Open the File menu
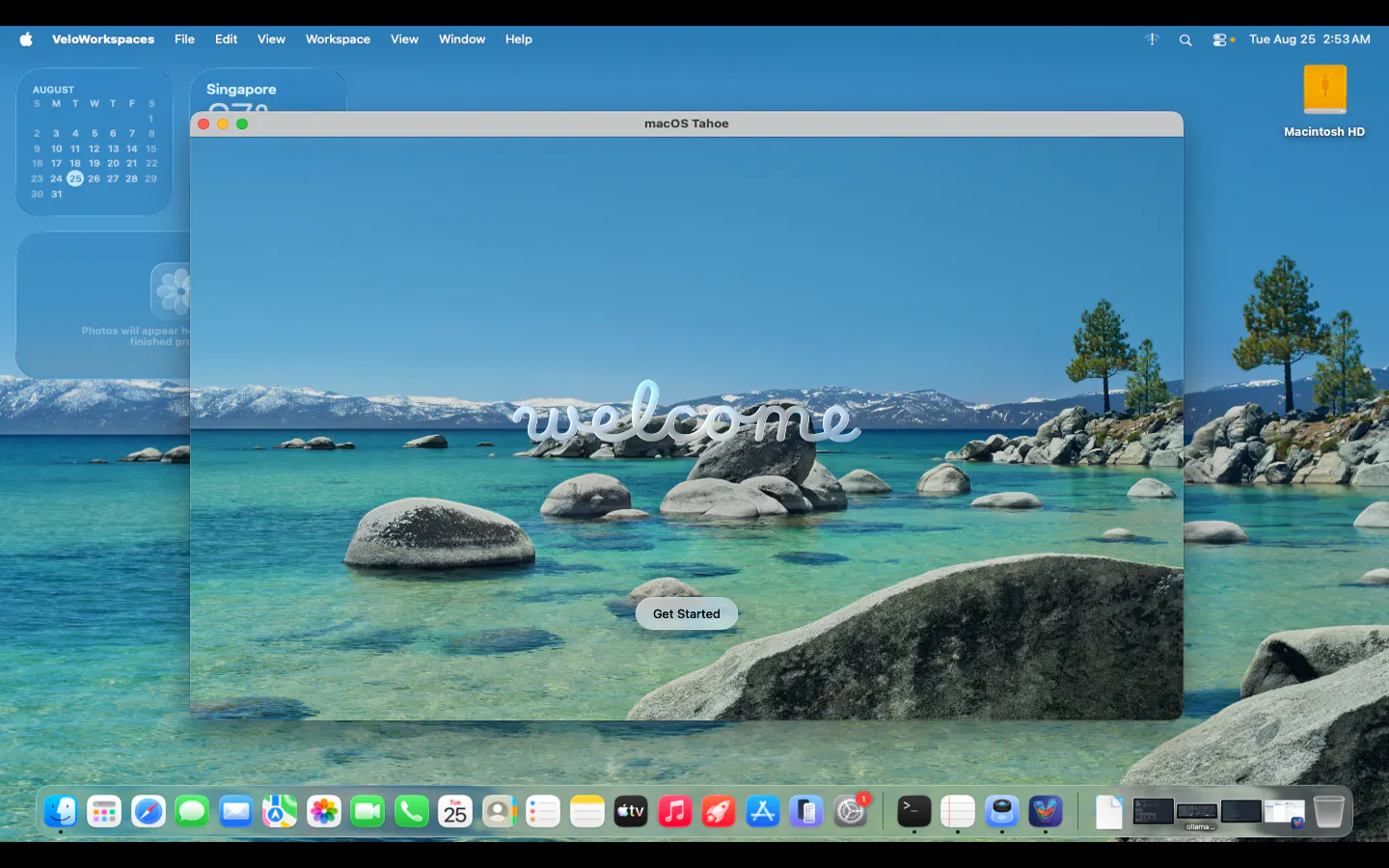The width and height of the screenshot is (1389, 868). (x=184, y=40)
